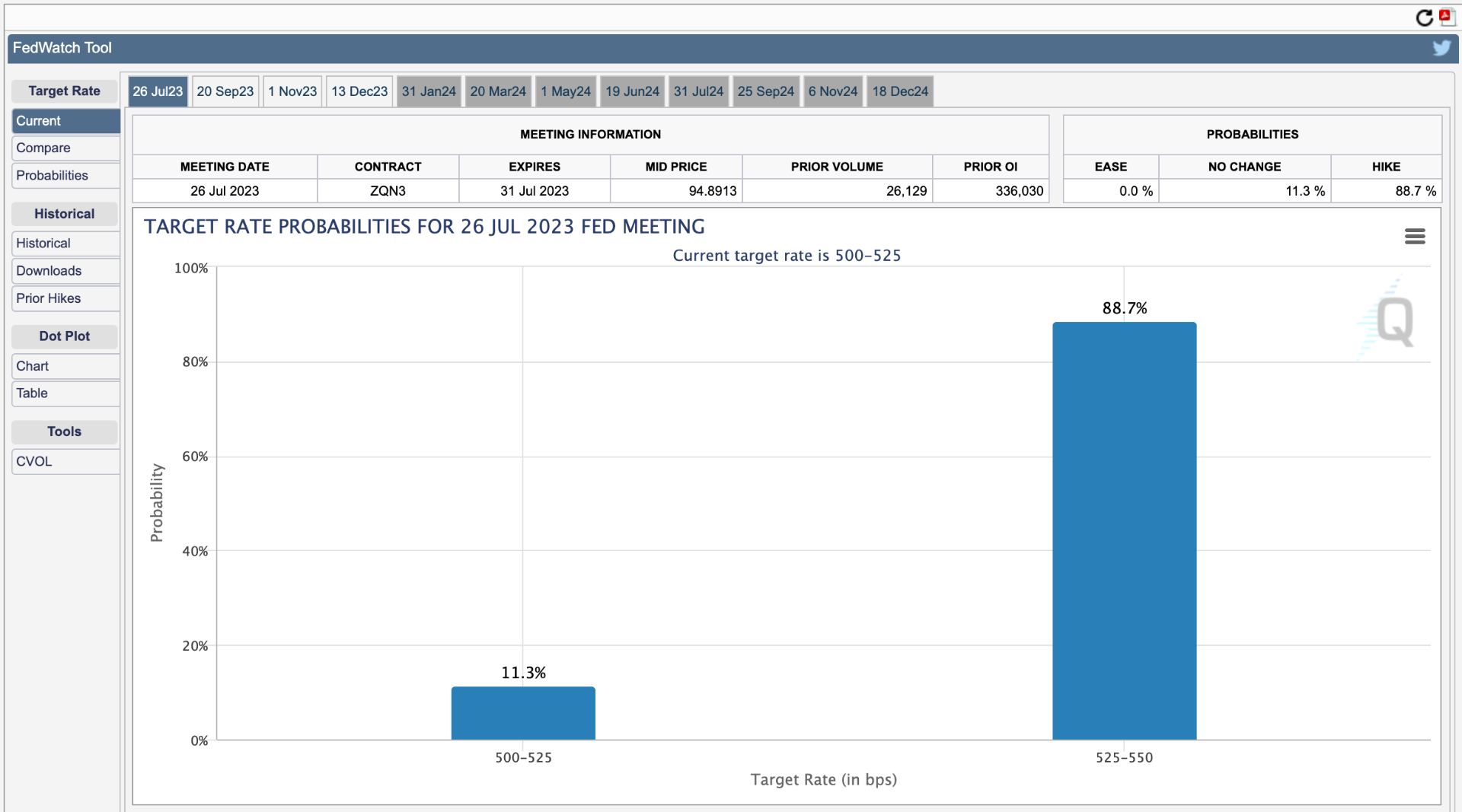The image size is (1462, 812).
Task: Click the 88.7% data label above the bar
Action: (x=1124, y=308)
